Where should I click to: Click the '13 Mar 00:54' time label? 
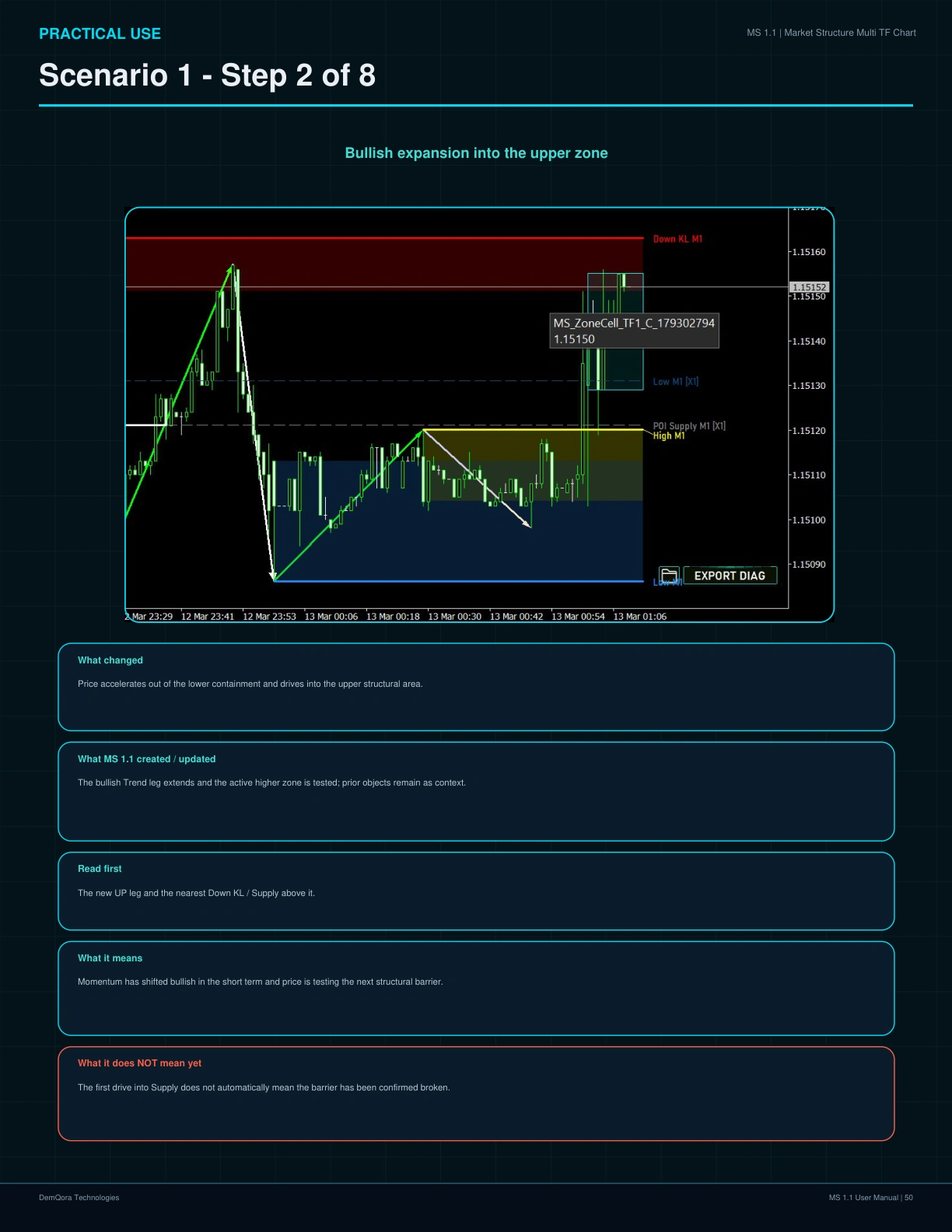578,617
